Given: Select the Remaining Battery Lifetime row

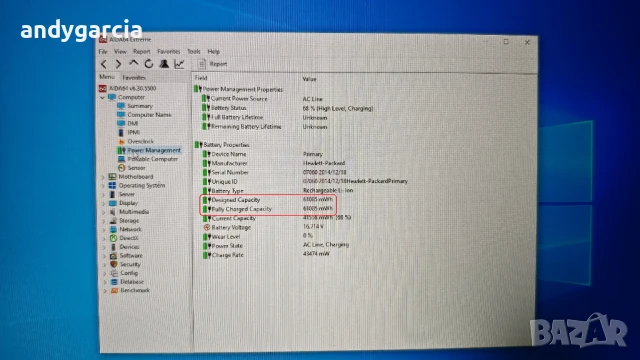Looking at the screenshot, I should (x=265, y=127).
